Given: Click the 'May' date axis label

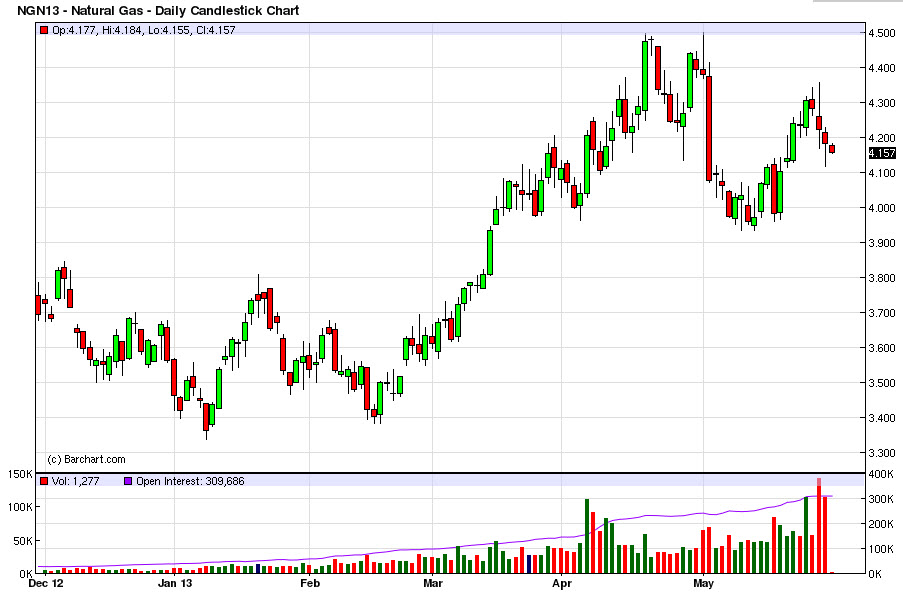Looking at the screenshot, I should point(704,583).
